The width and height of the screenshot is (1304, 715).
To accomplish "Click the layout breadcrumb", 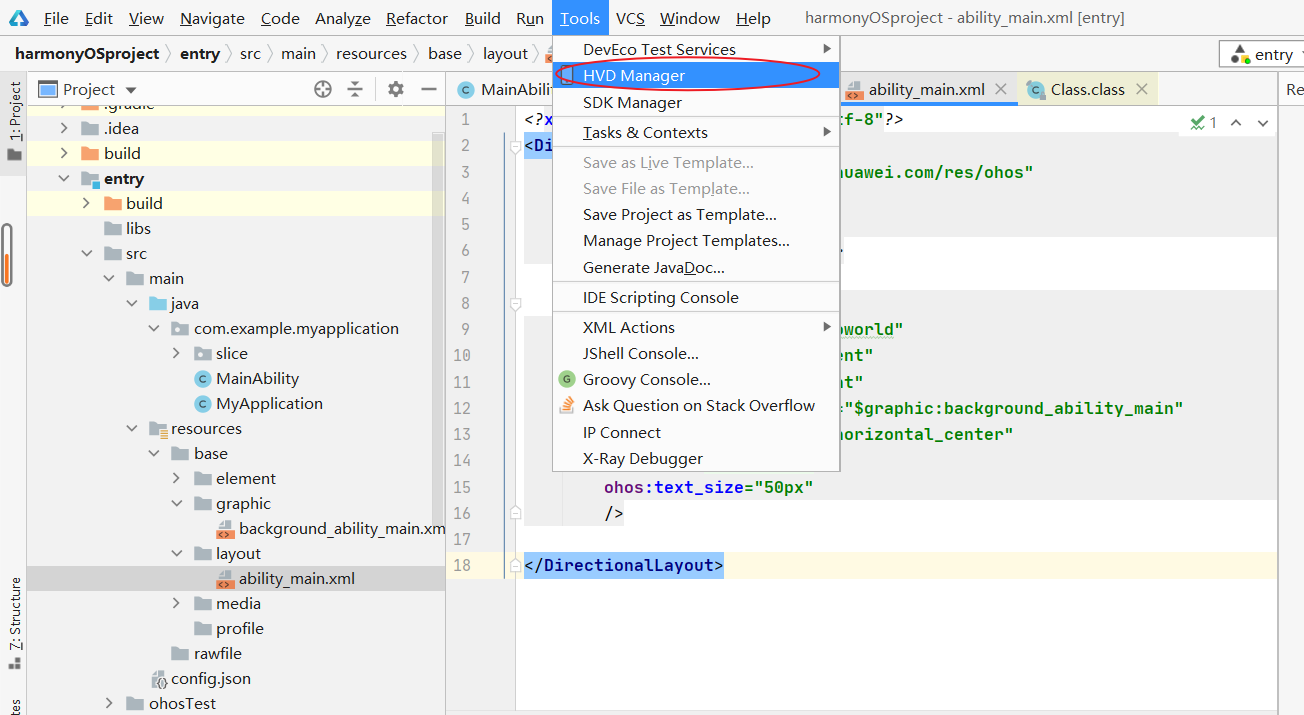I will (505, 54).
